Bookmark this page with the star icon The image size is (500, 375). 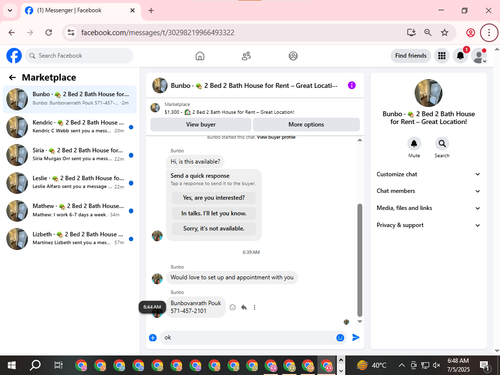click(444, 32)
